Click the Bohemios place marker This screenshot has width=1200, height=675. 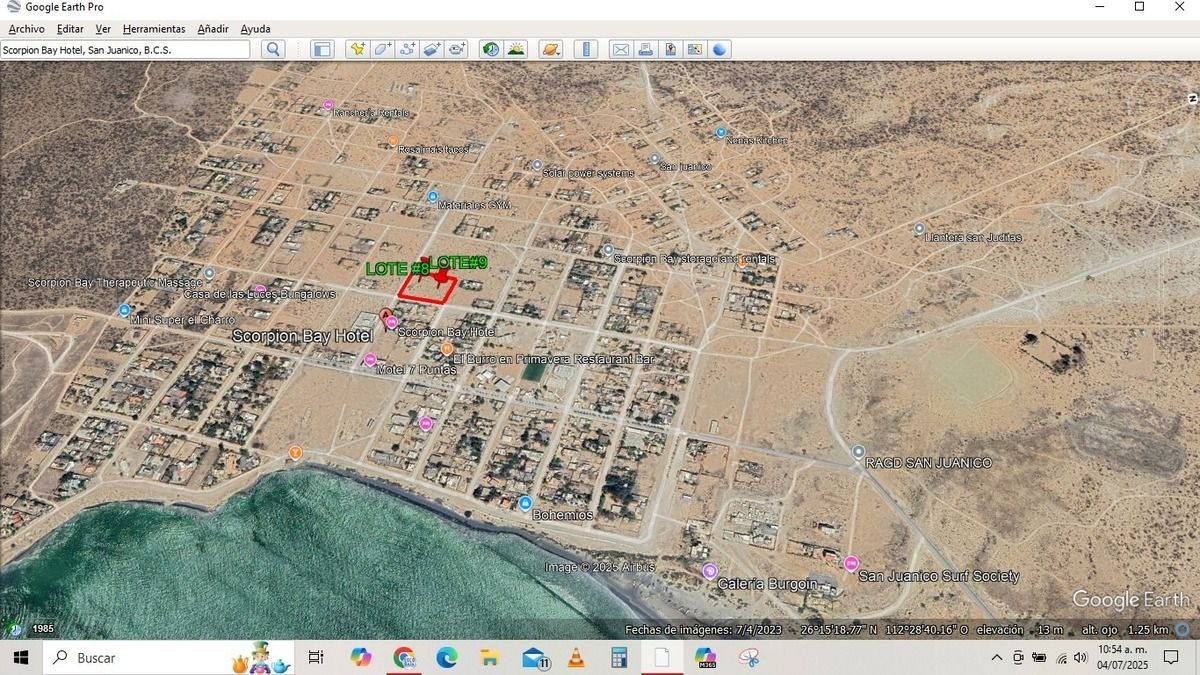(525, 502)
